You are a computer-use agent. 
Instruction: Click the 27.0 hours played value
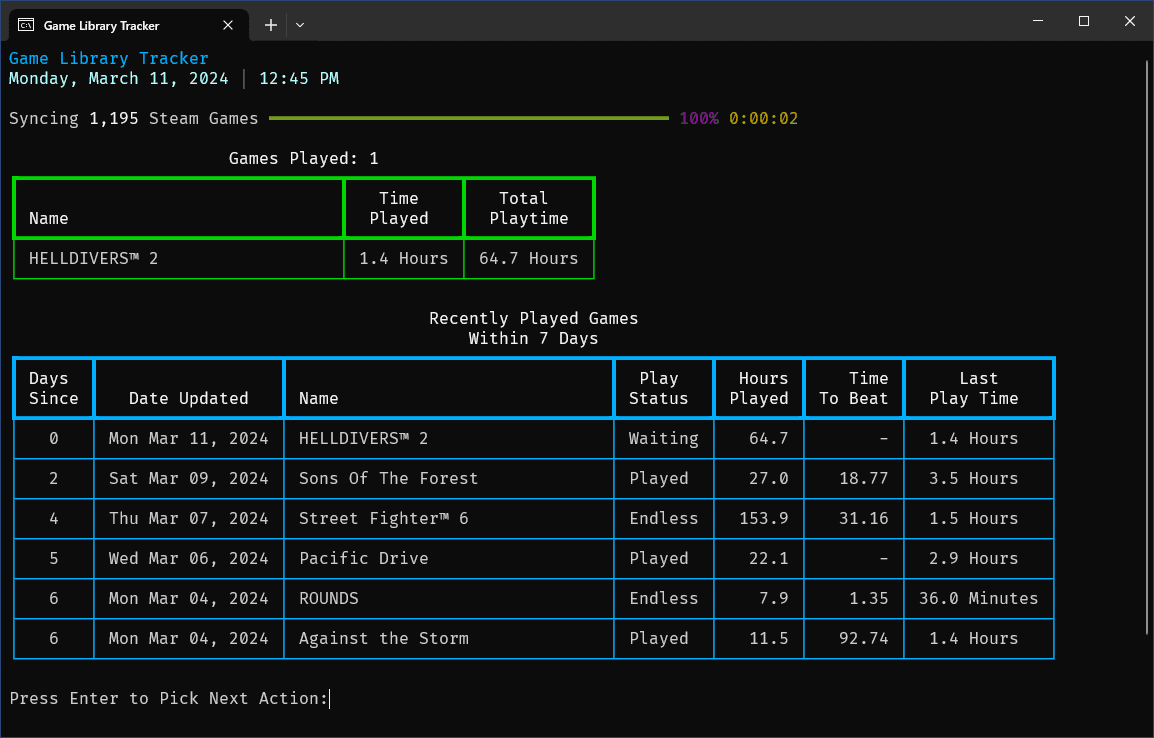point(769,478)
